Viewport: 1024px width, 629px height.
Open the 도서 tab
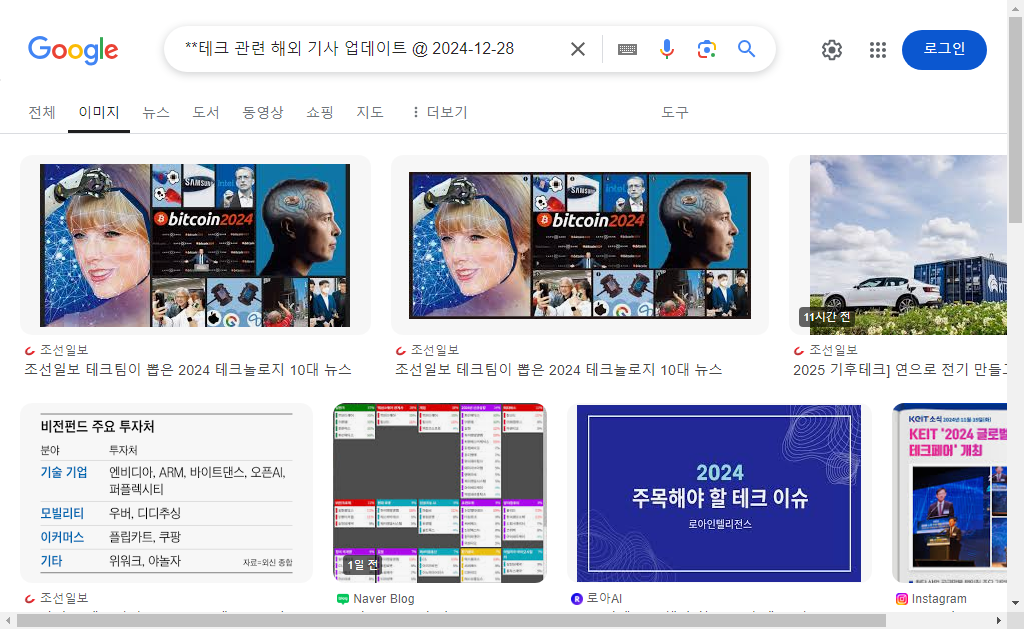[x=206, y=112]
